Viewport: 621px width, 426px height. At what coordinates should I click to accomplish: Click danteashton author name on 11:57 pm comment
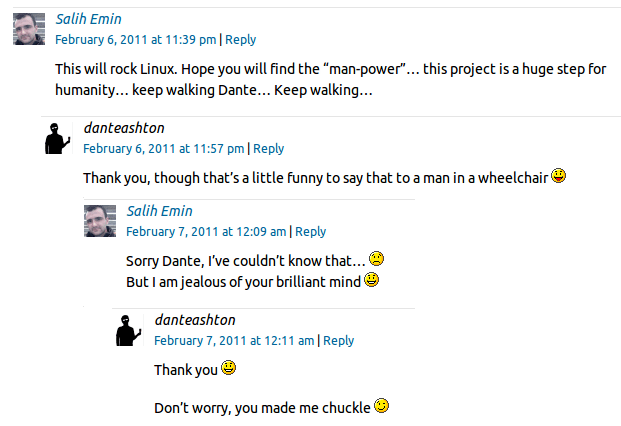(x=124, y=128)
